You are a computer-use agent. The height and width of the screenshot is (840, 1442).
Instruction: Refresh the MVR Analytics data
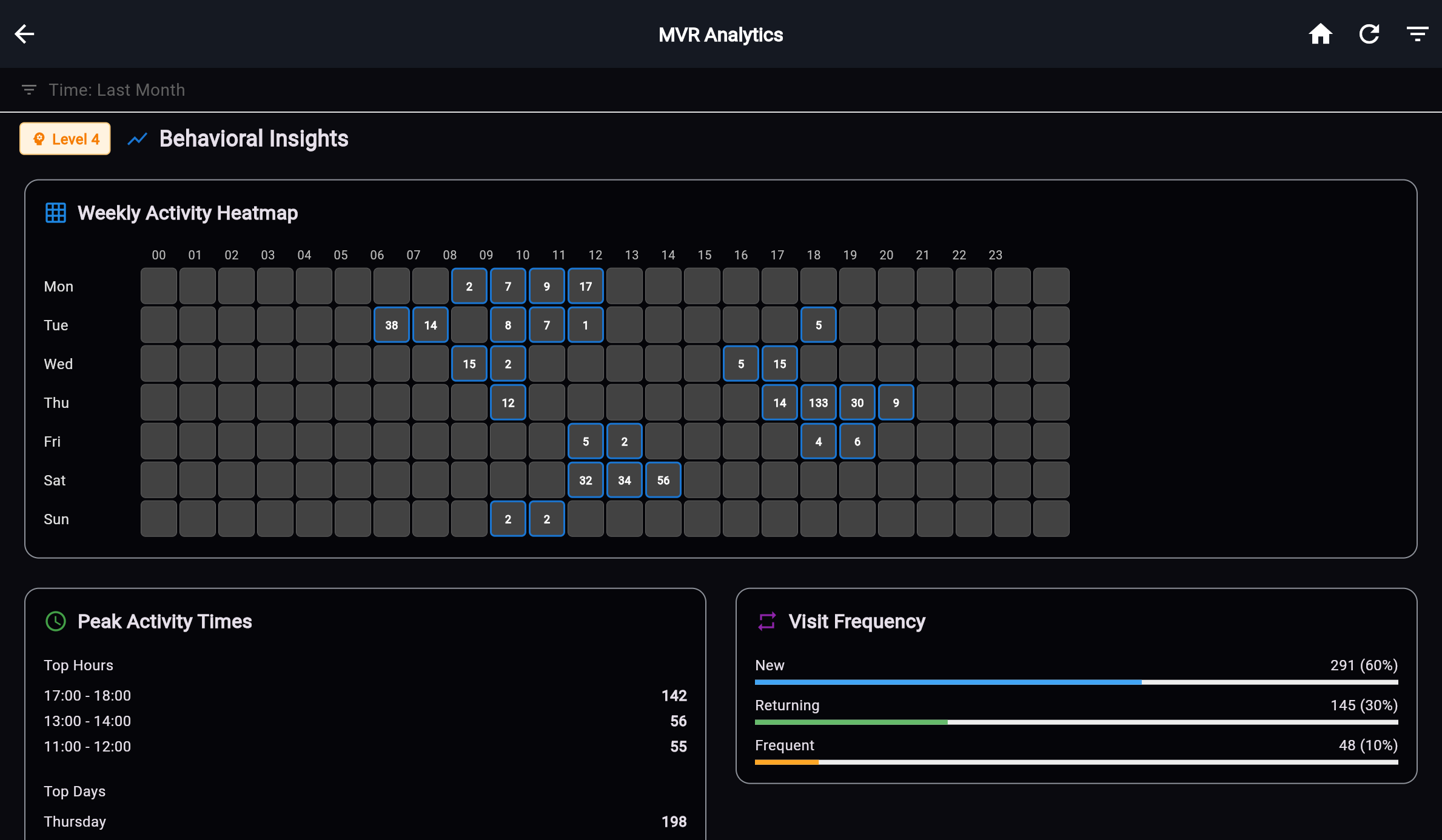click(x=1370, y=34)
